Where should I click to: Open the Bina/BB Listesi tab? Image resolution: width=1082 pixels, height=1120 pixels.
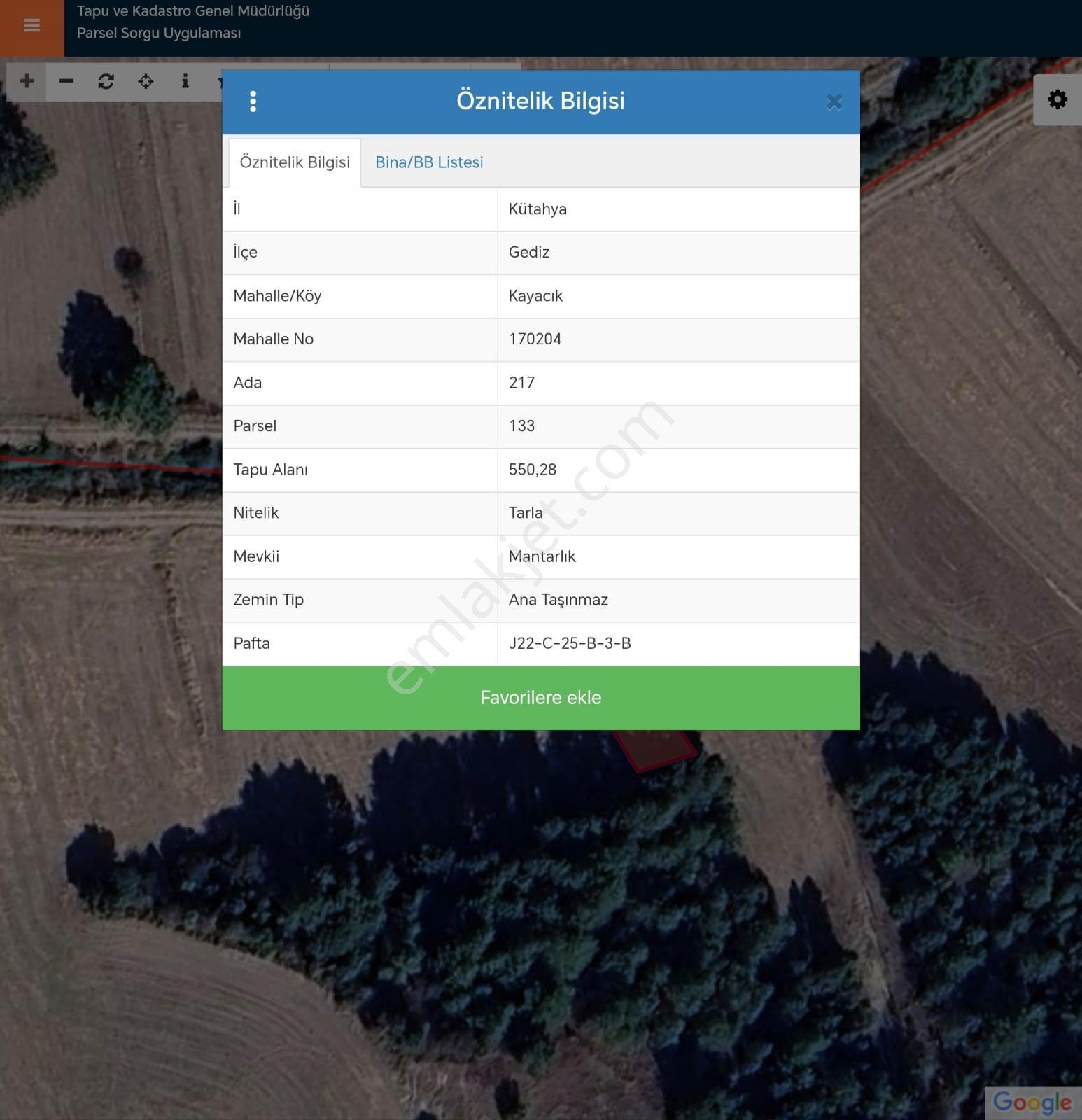coord(429,162)
